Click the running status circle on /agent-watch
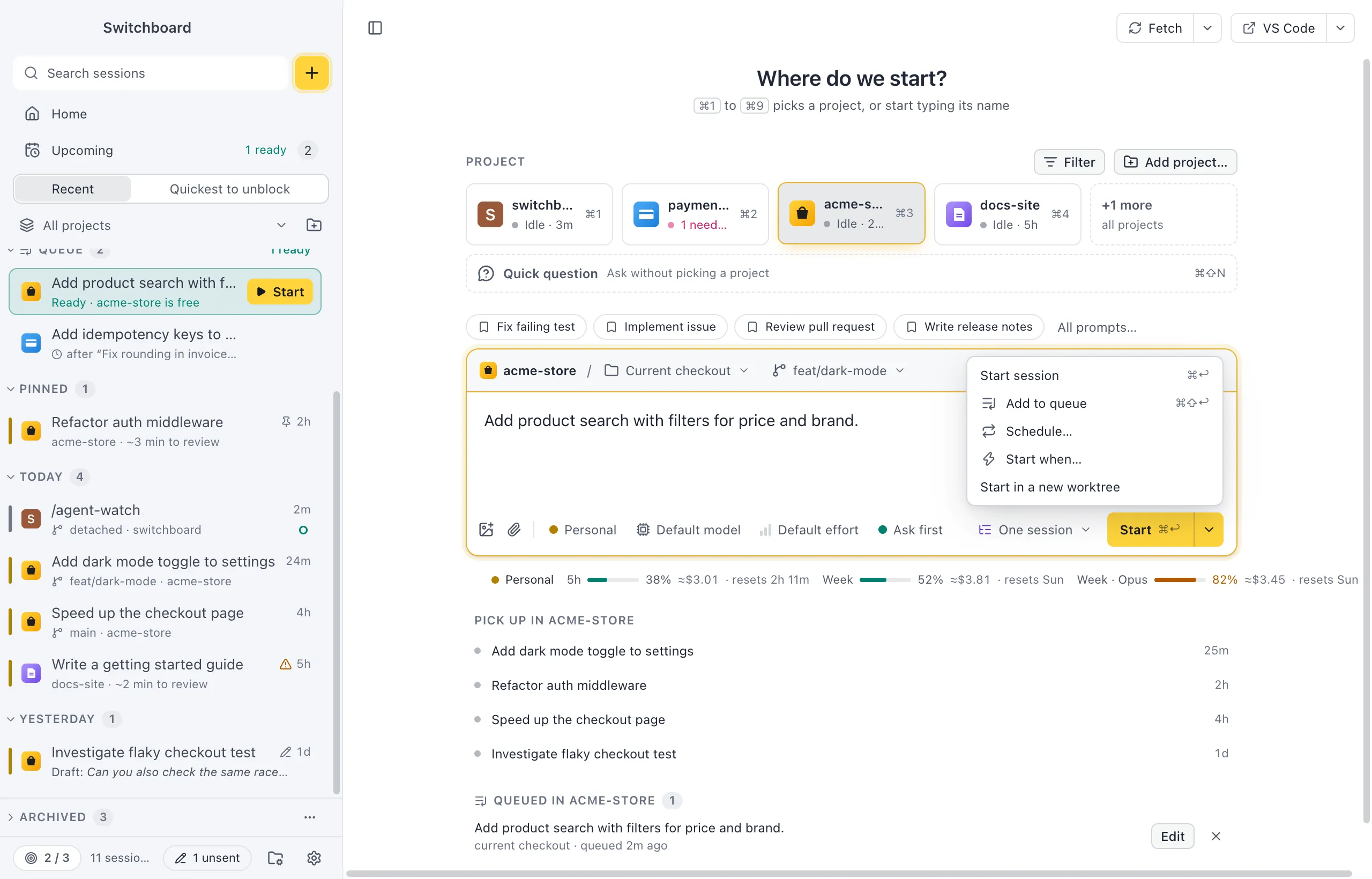Image resolution: width=1372 pixels, height=879 pixels. [303, 530]
